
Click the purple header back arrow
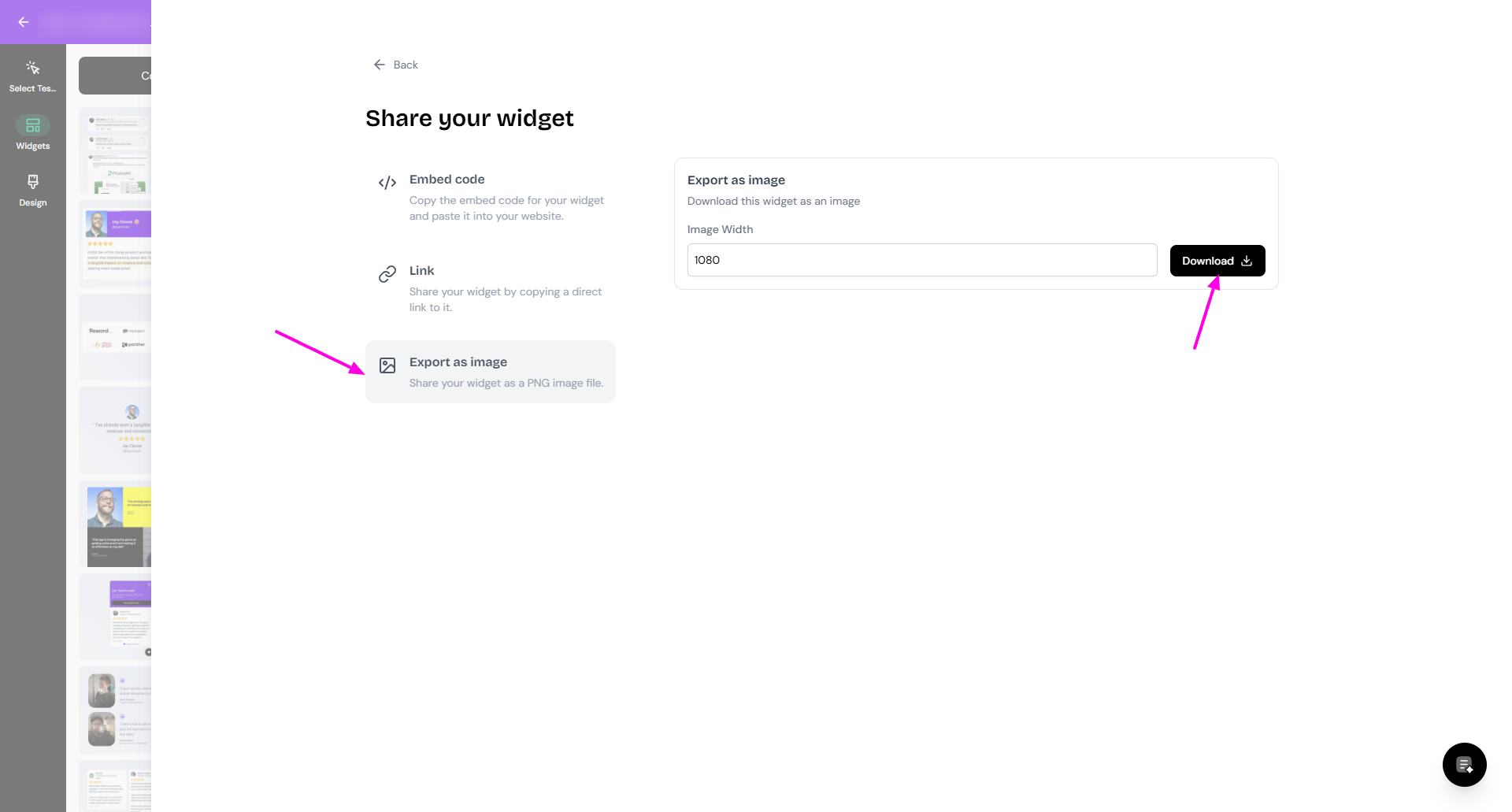24,22
